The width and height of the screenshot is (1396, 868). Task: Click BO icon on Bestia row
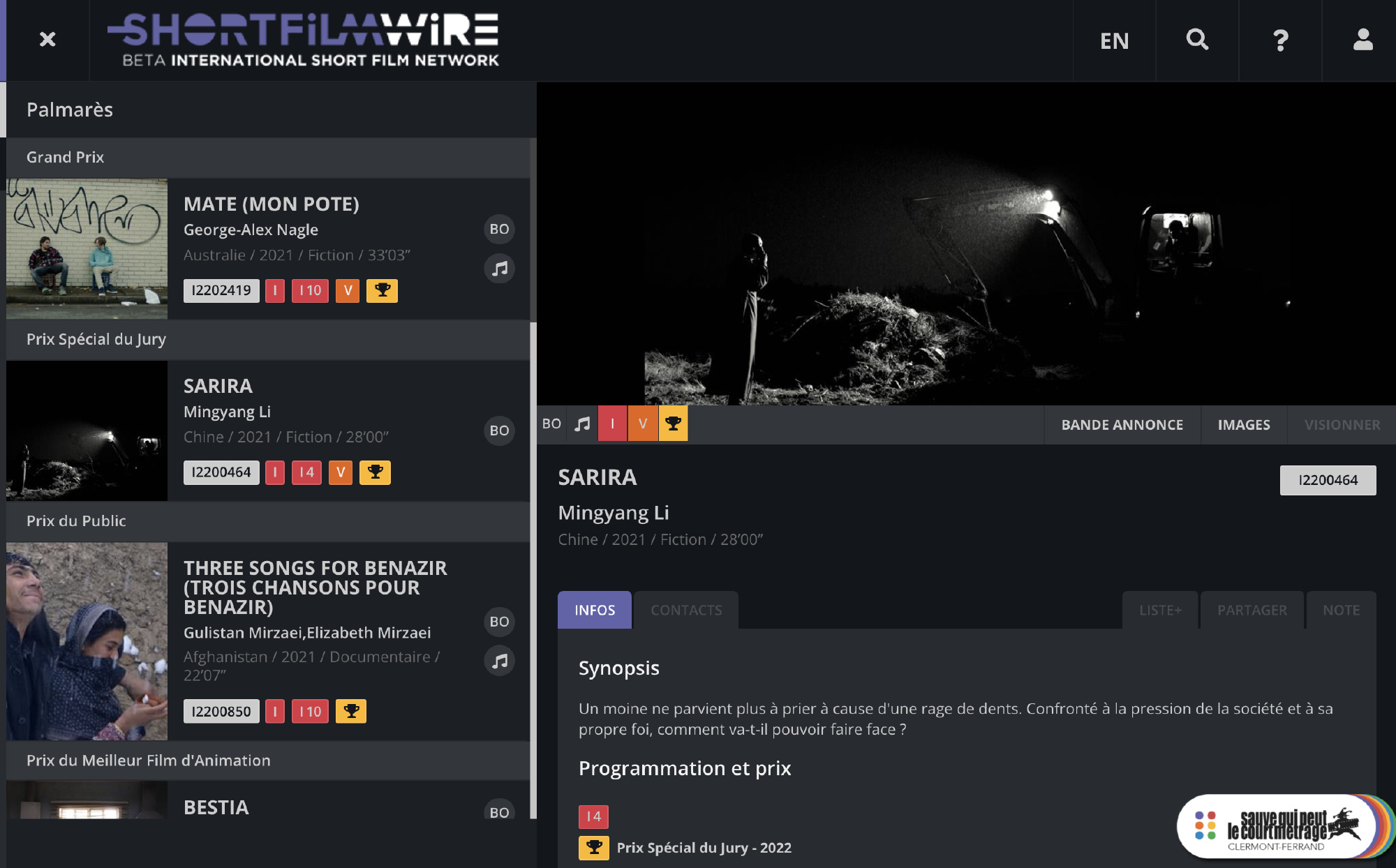tap(499, 809)
